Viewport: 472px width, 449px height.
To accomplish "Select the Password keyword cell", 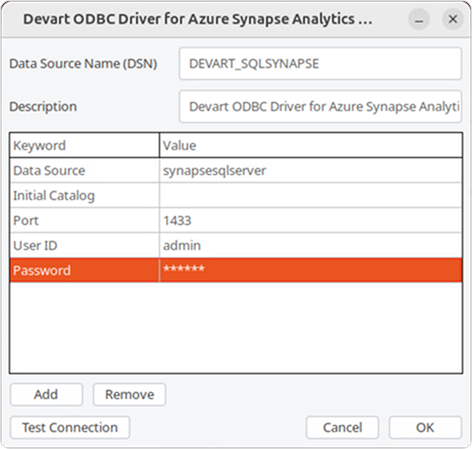I will [85, 270].
